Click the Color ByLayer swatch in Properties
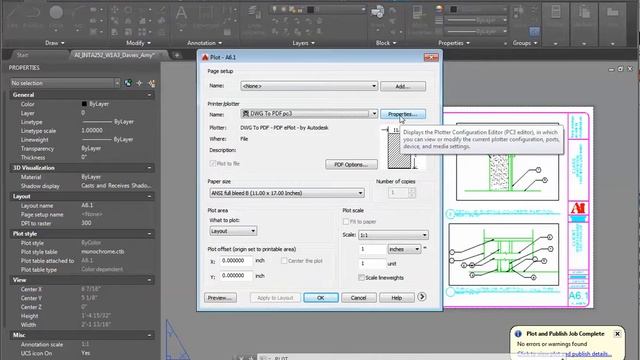640x360 pixels. pos(84,104)
